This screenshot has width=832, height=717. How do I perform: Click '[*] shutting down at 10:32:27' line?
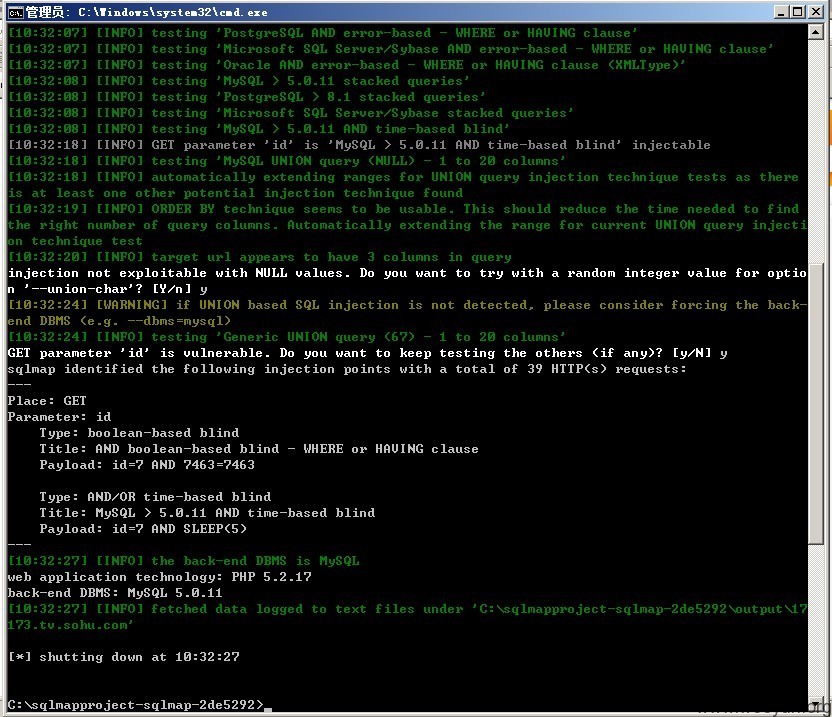tap(124, 656)
